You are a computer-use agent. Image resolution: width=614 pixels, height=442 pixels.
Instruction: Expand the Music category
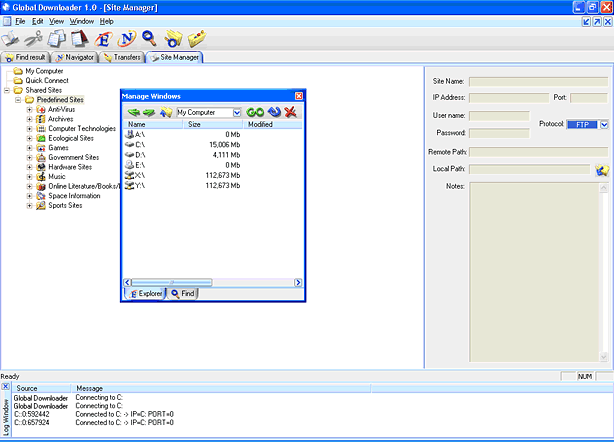tap(29, 177)
